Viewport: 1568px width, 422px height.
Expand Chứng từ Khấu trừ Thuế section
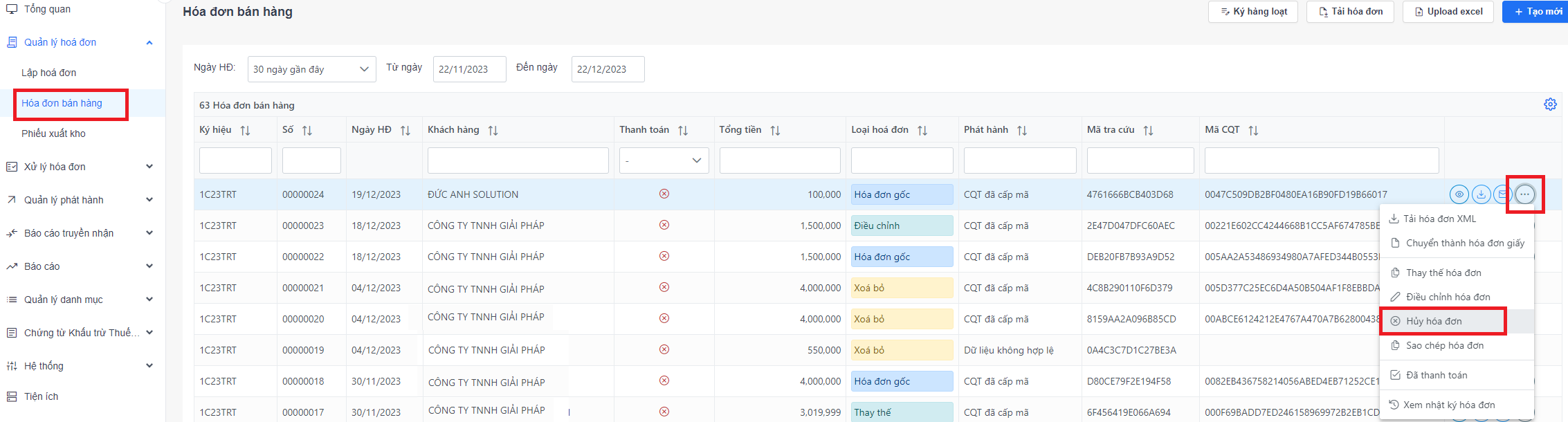click(x=149, y=333)
